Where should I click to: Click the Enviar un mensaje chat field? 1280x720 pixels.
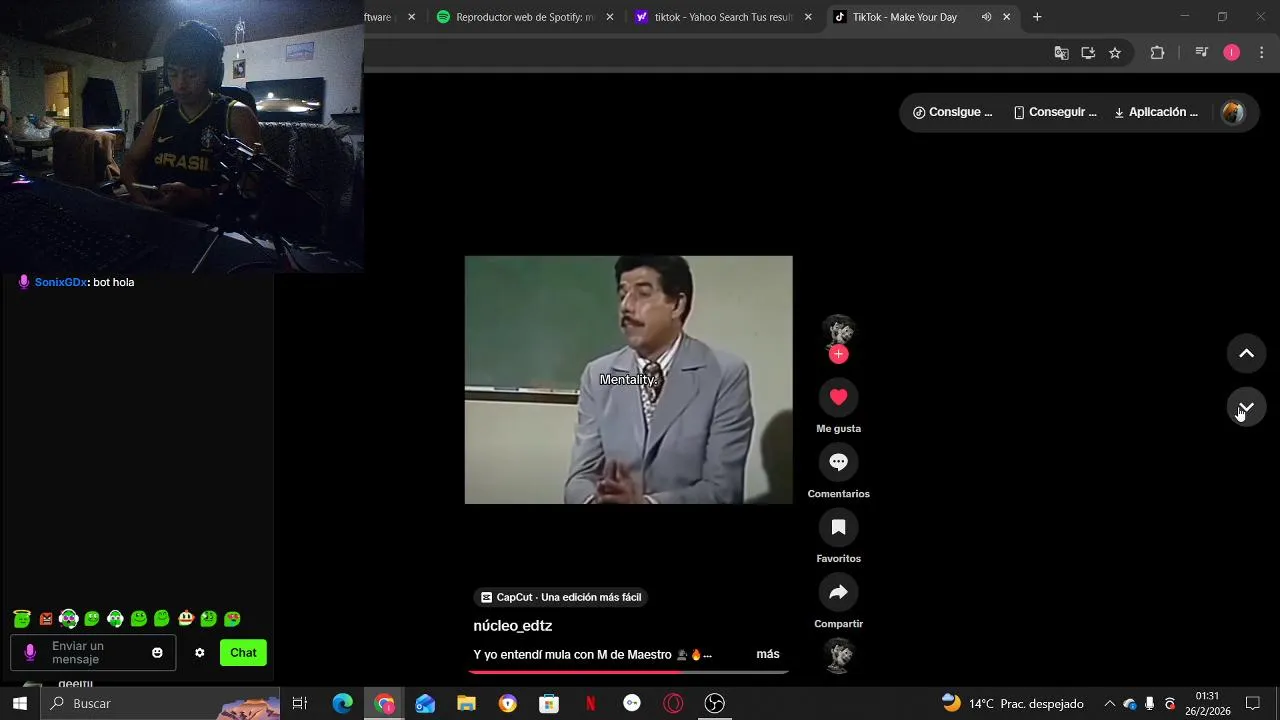click(93, 653)
